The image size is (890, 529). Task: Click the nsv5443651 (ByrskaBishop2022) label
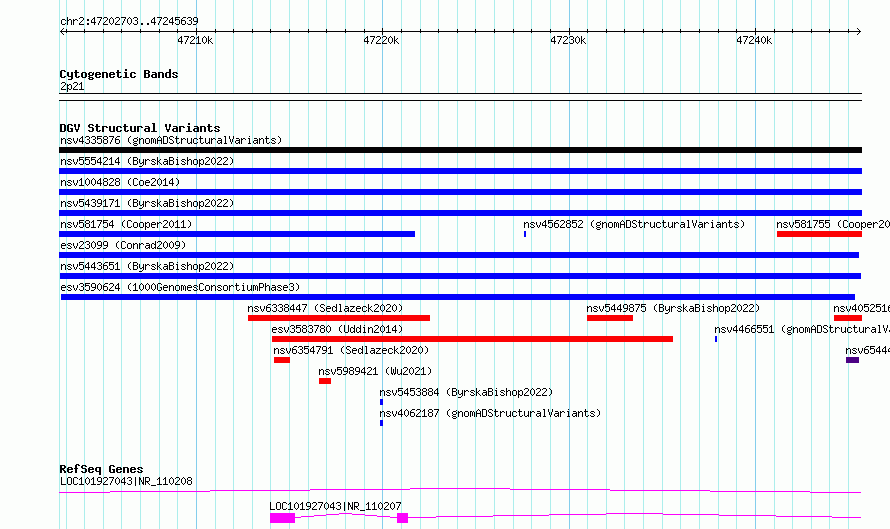(147, 266)
